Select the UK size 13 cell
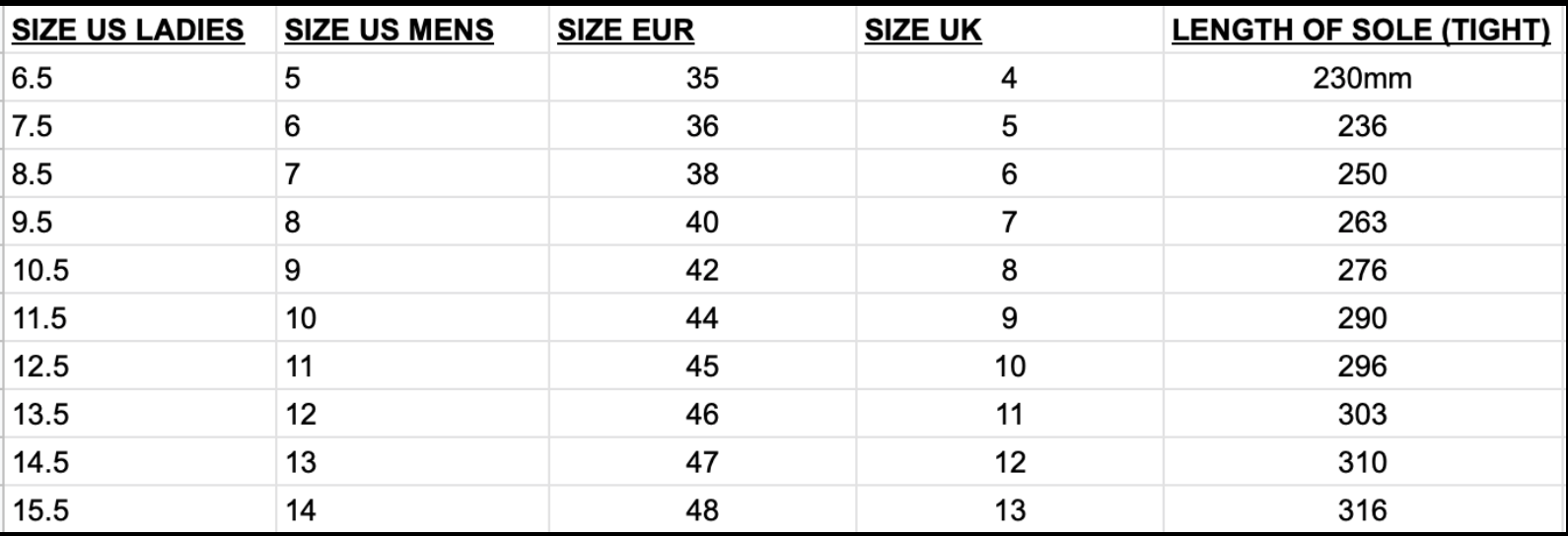 pyautogui.click(x=1009, y=510)
